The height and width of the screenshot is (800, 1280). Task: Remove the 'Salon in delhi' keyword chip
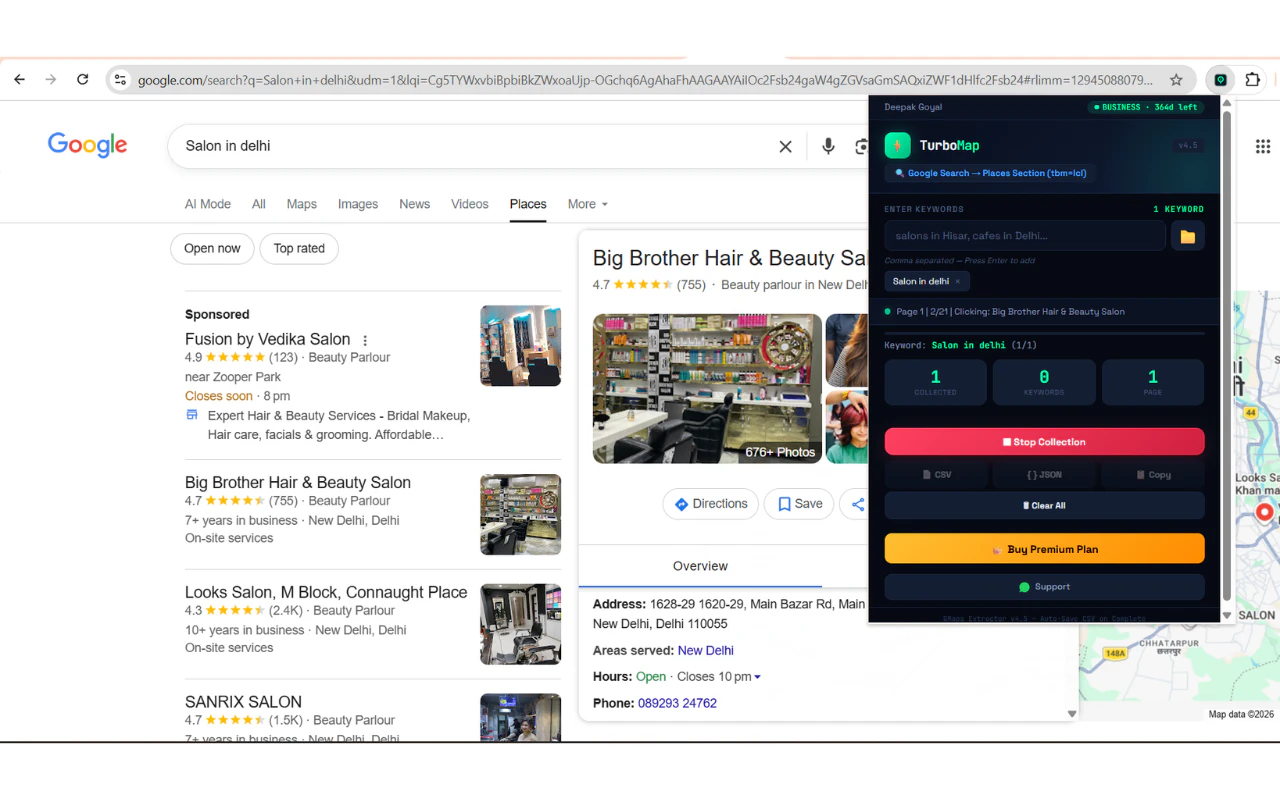pyautogui.click(x=957, y=282)
